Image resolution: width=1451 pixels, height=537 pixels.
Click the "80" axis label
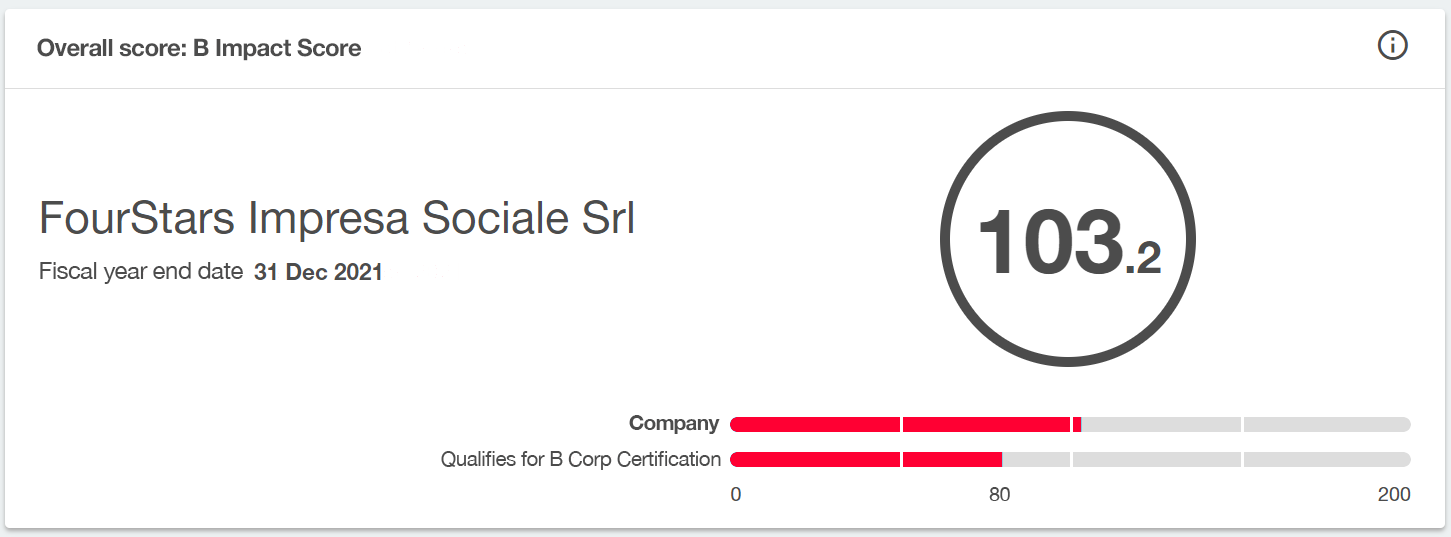coord(999,494)
